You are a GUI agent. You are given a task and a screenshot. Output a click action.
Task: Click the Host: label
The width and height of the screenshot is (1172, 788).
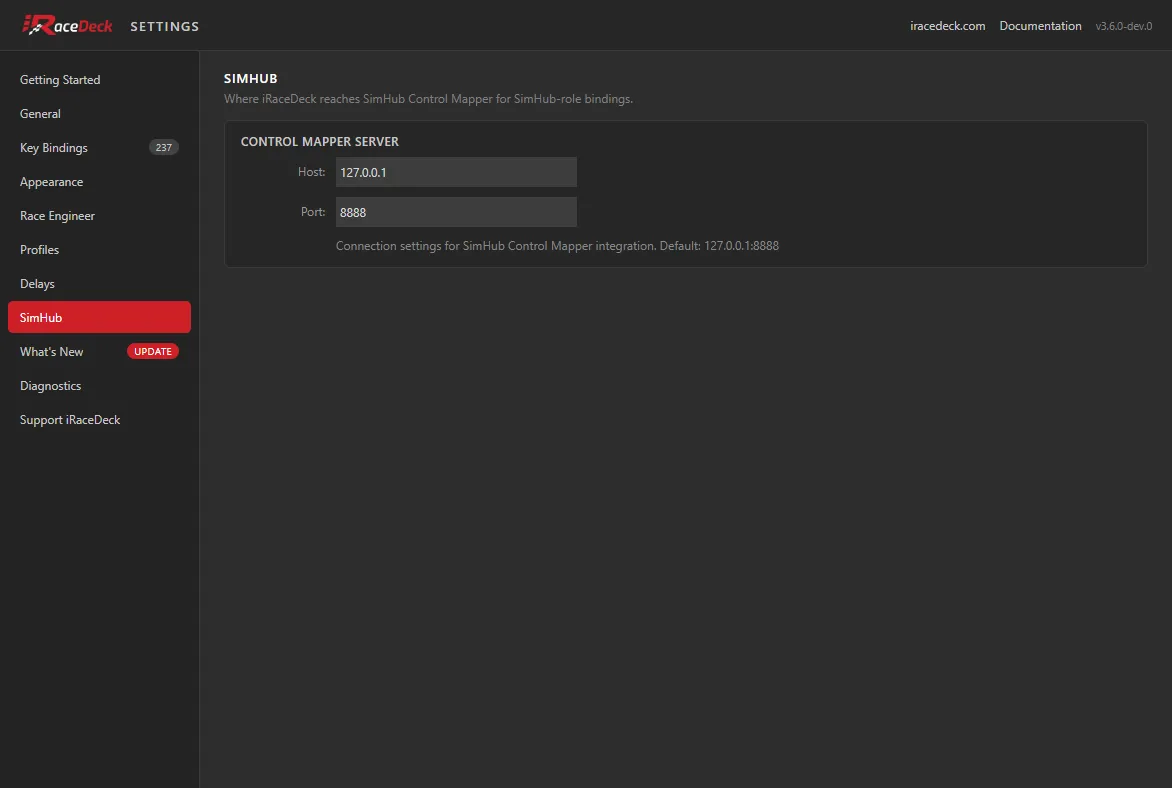(311, 172)
